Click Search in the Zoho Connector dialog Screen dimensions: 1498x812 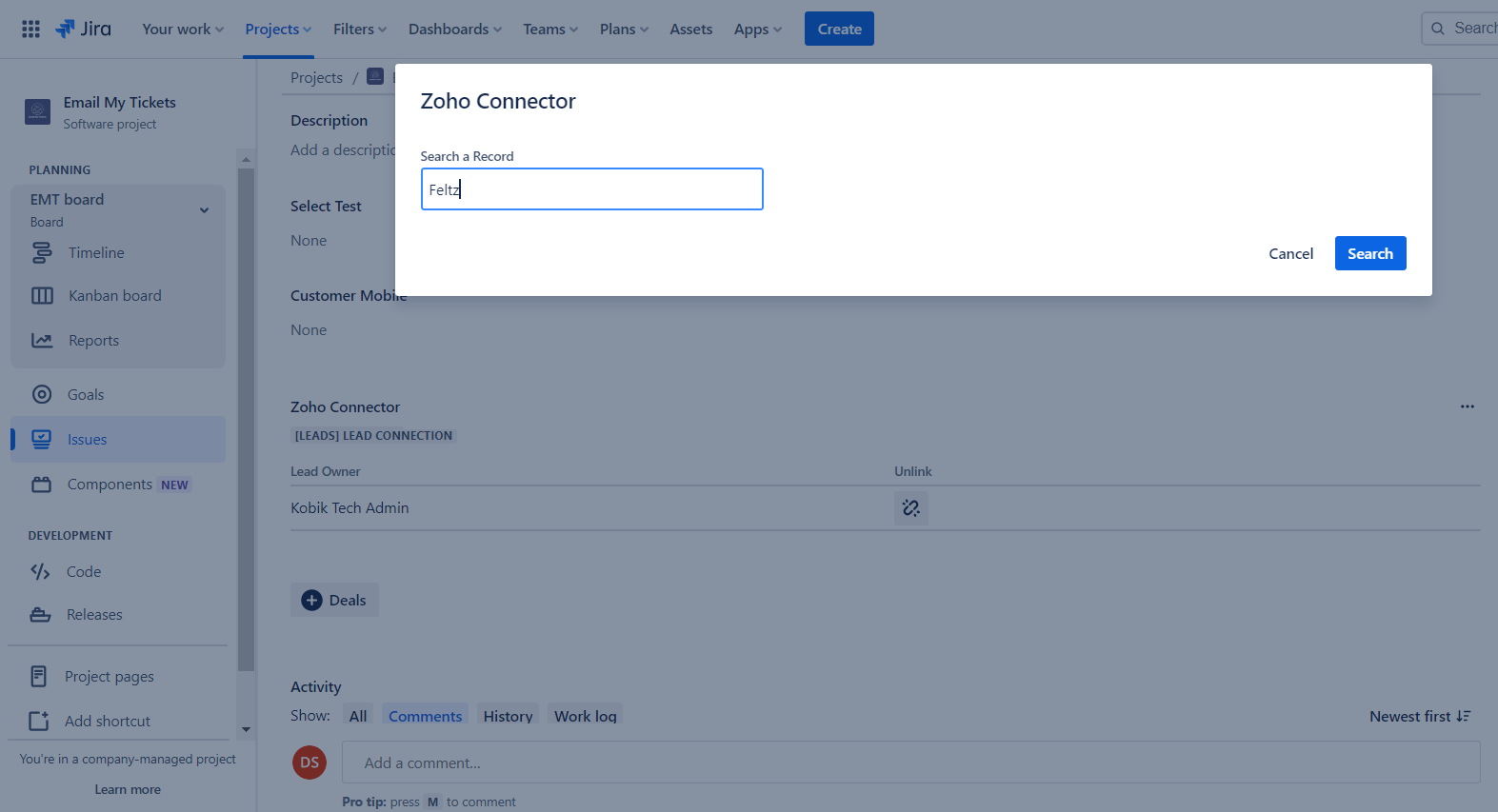1370,253
